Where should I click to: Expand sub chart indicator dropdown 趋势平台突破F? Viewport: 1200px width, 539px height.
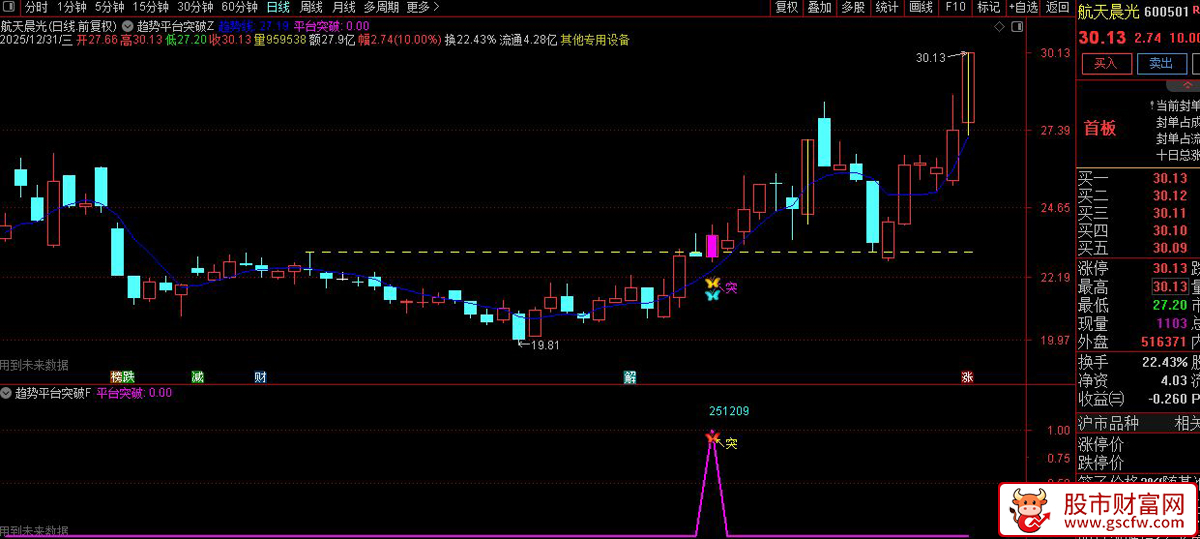(8, 393)
